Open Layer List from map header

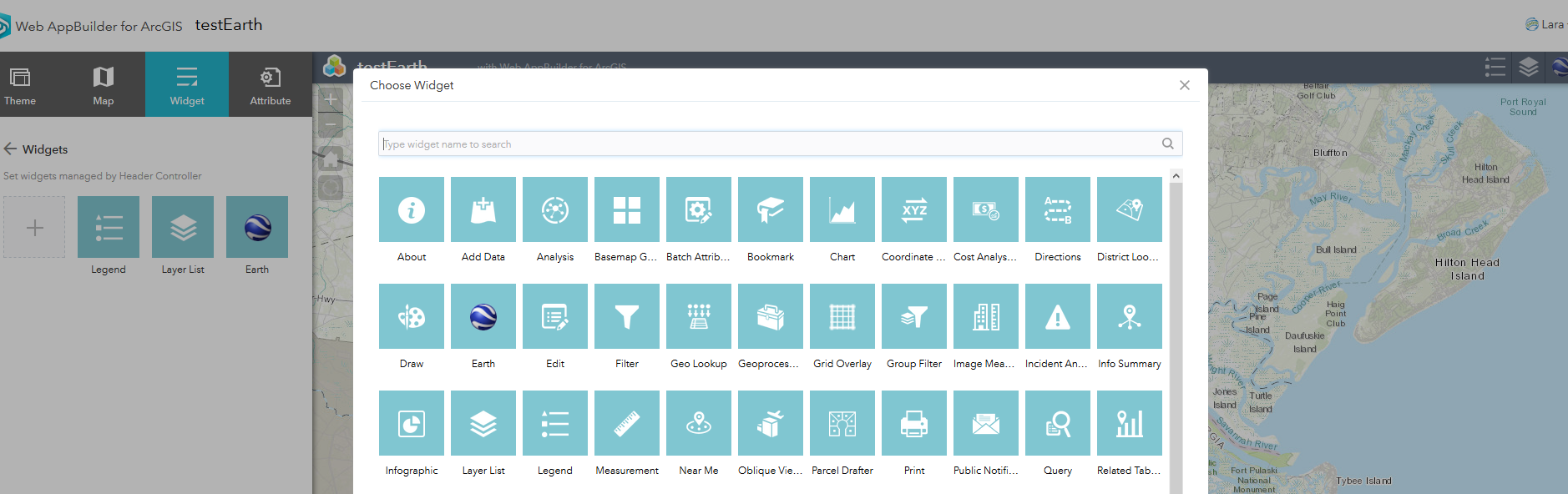1528,67
